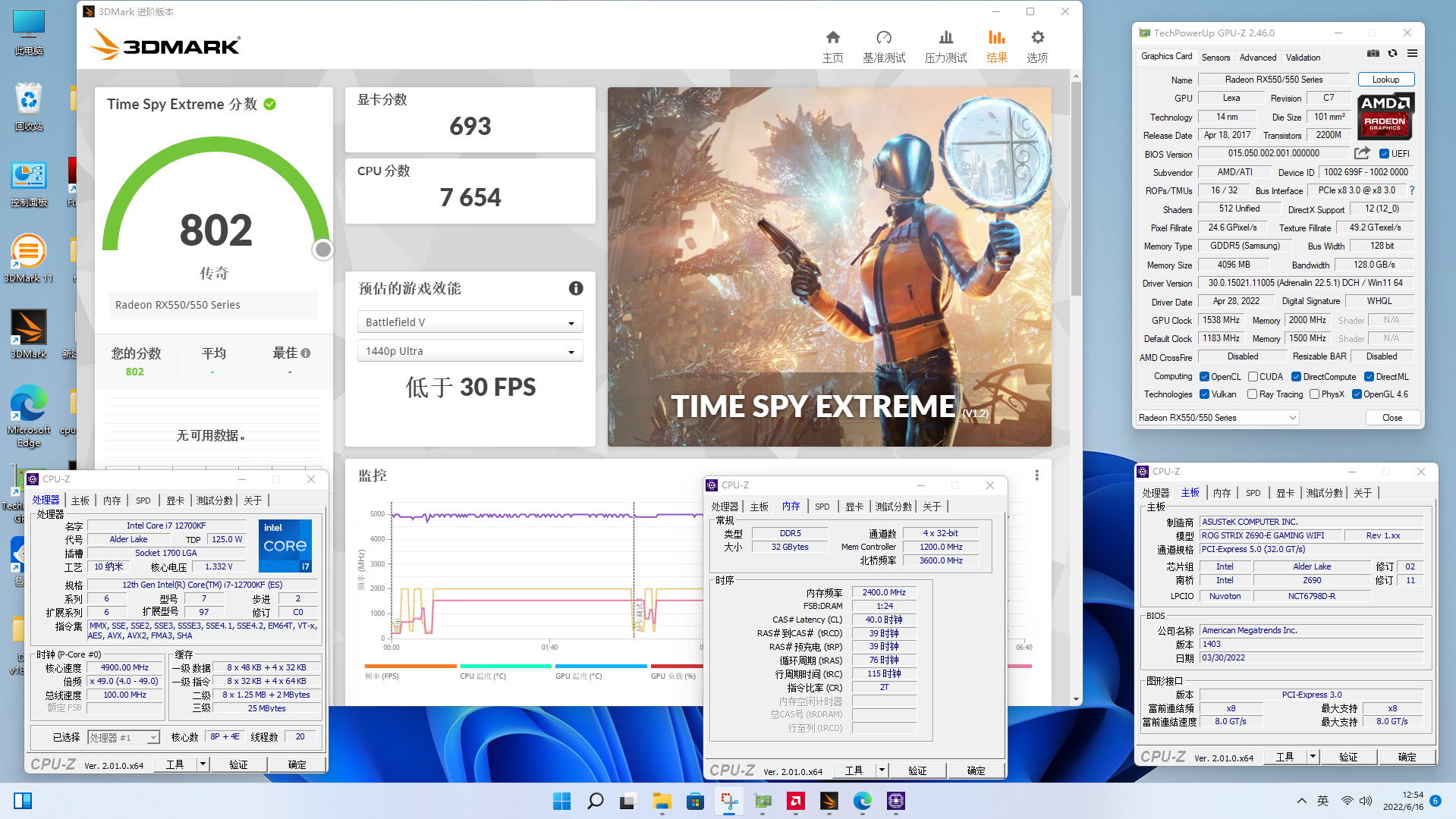Open the monitoring panel three-dot menu
This screenshot has width=1456, height=819.
point(1036,475)
